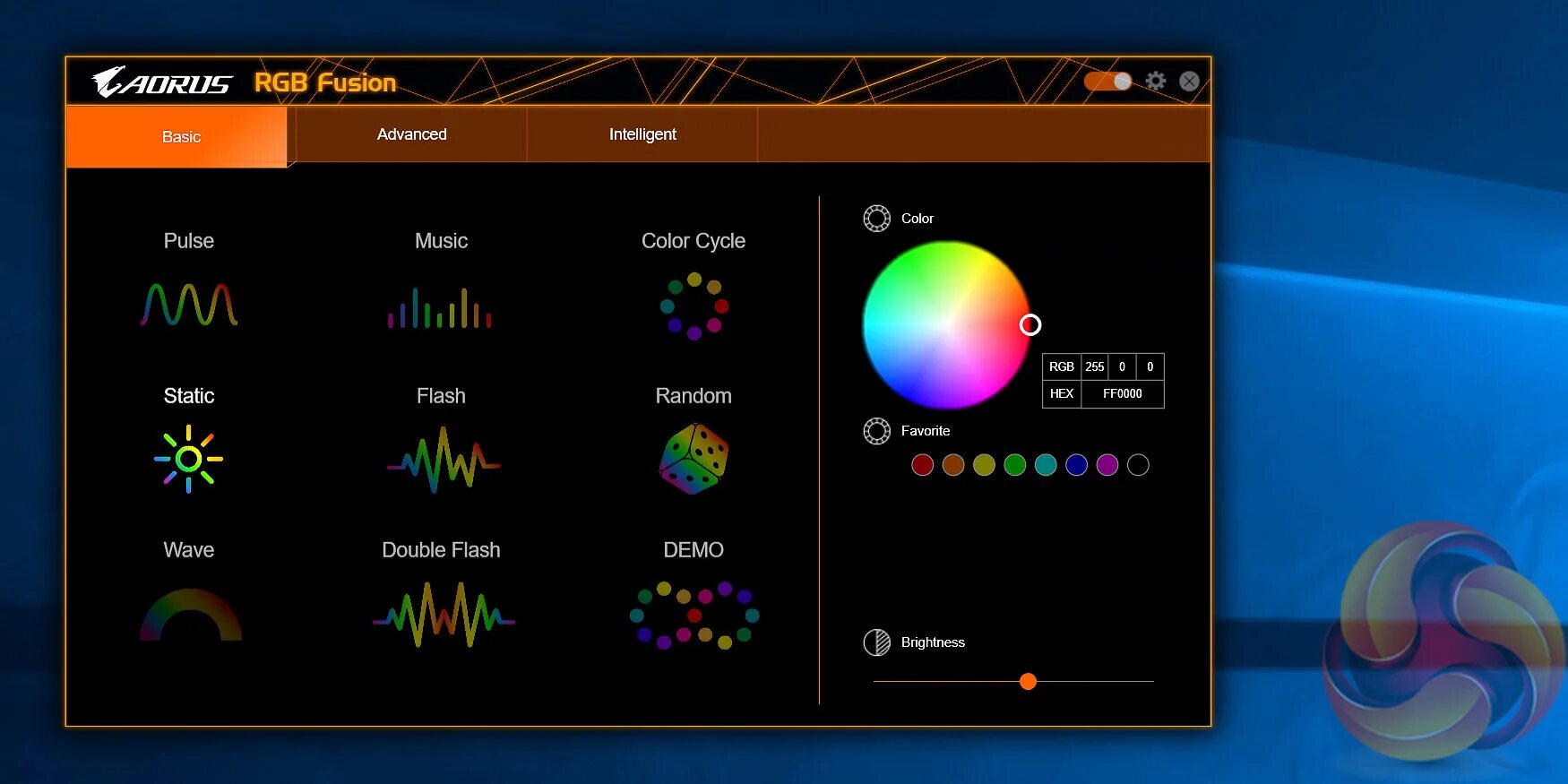Click the white selector ring on color wheel
This screenshot has height=784, width=1568.
coord(1030,325)
